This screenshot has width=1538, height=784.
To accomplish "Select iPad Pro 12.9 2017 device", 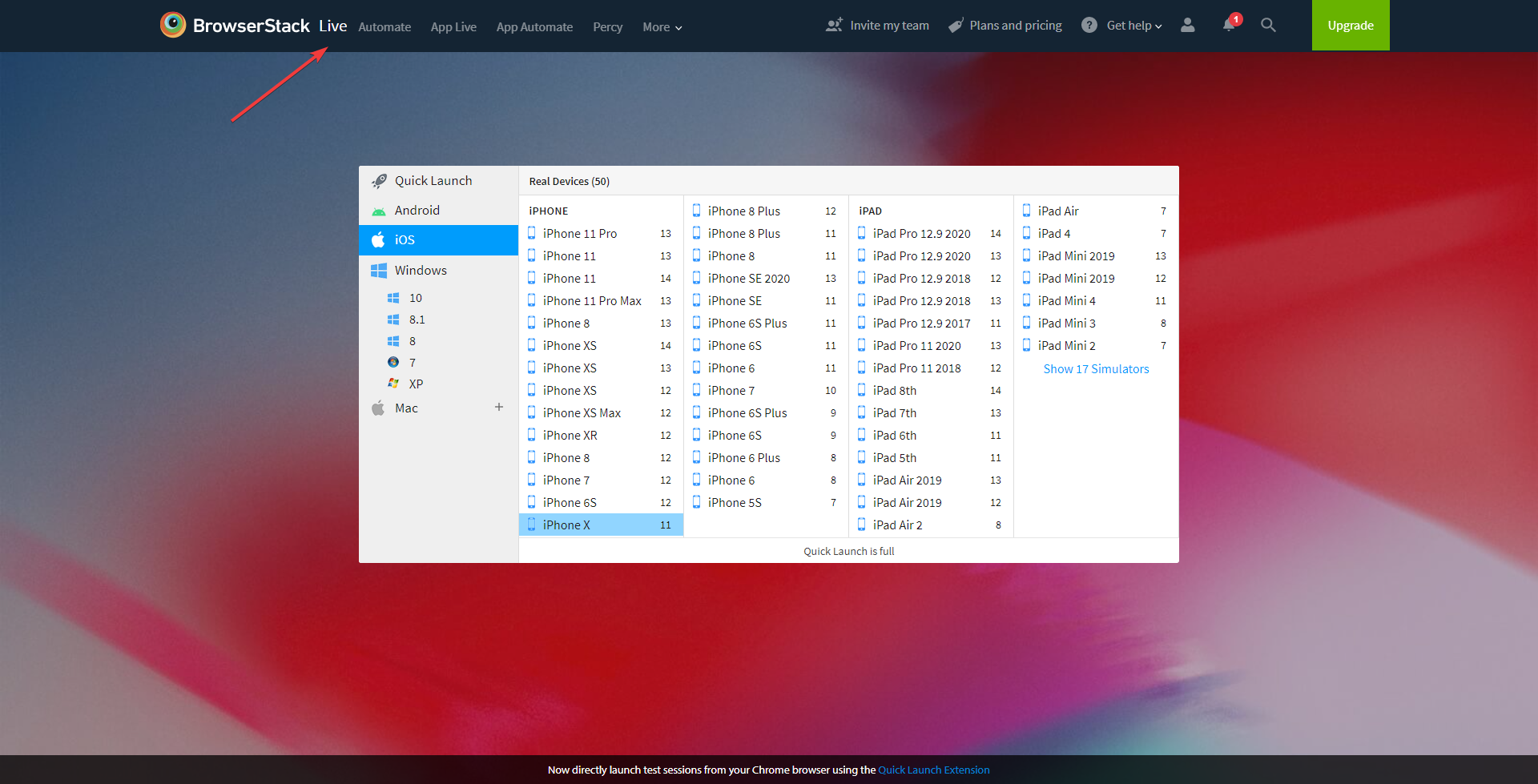I will coord(931,323).
